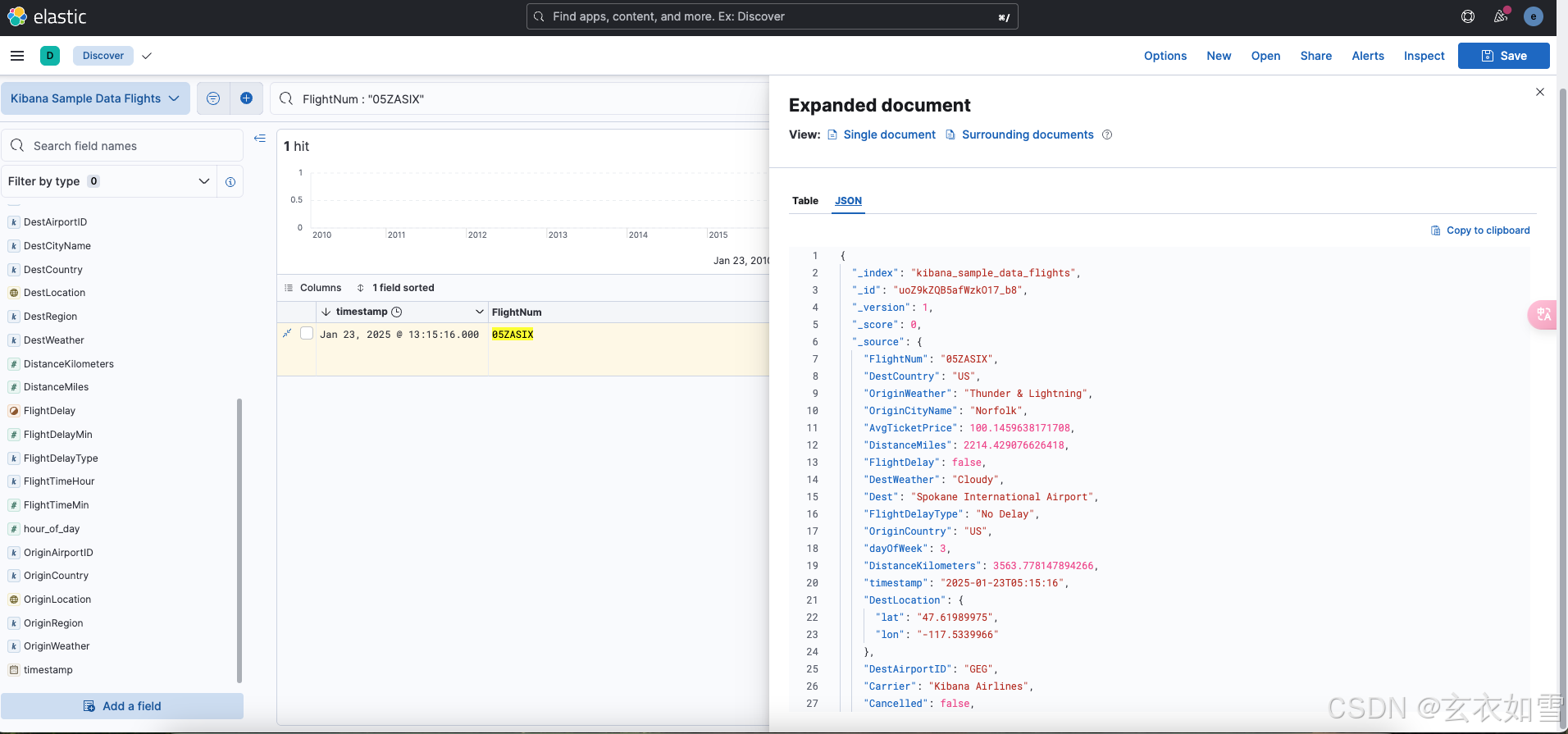Click the Search field names box
This screenshot has width=1568, height=734.
pos(122,145)
